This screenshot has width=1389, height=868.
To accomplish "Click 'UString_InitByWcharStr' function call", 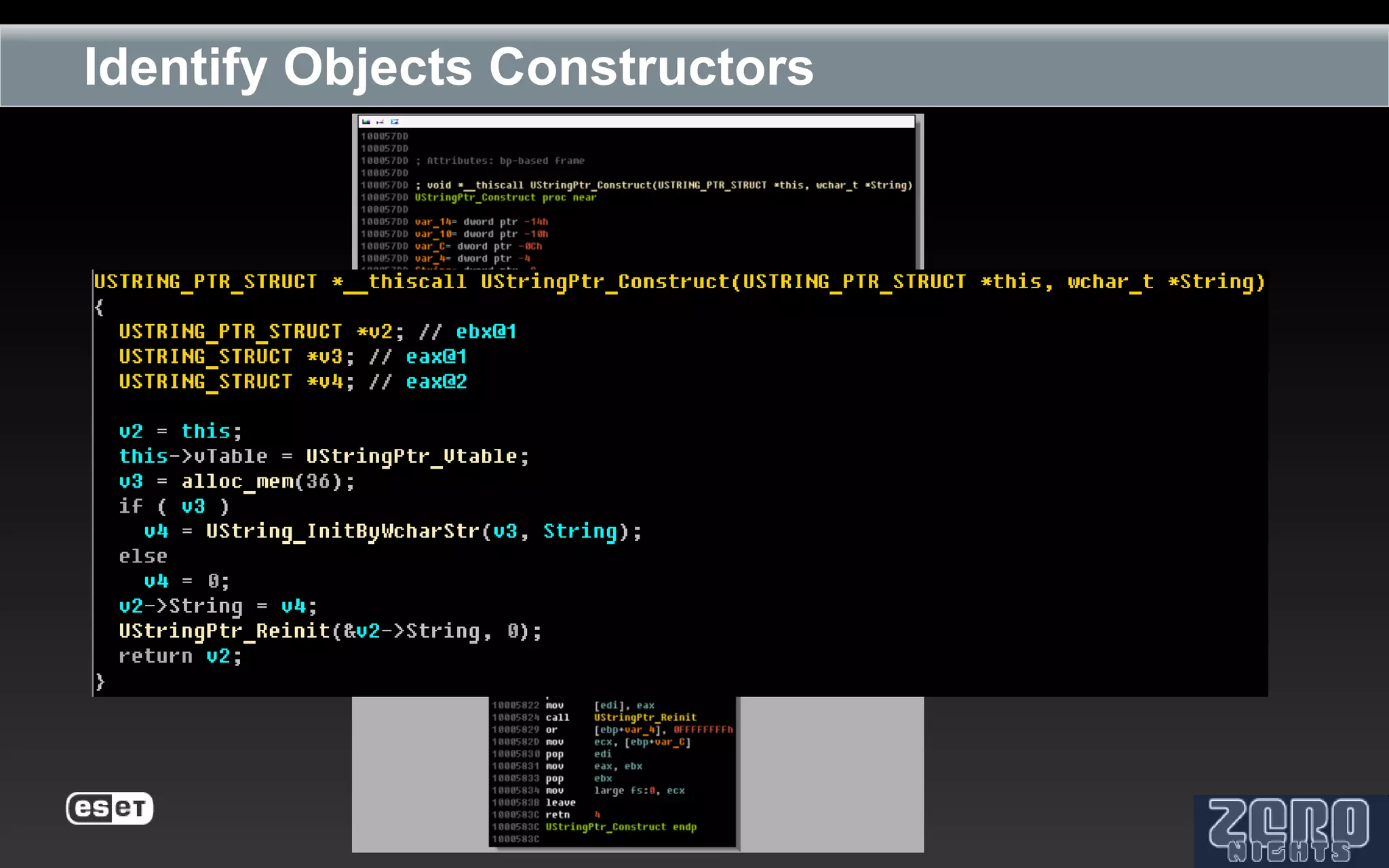I will coord(343,531).
